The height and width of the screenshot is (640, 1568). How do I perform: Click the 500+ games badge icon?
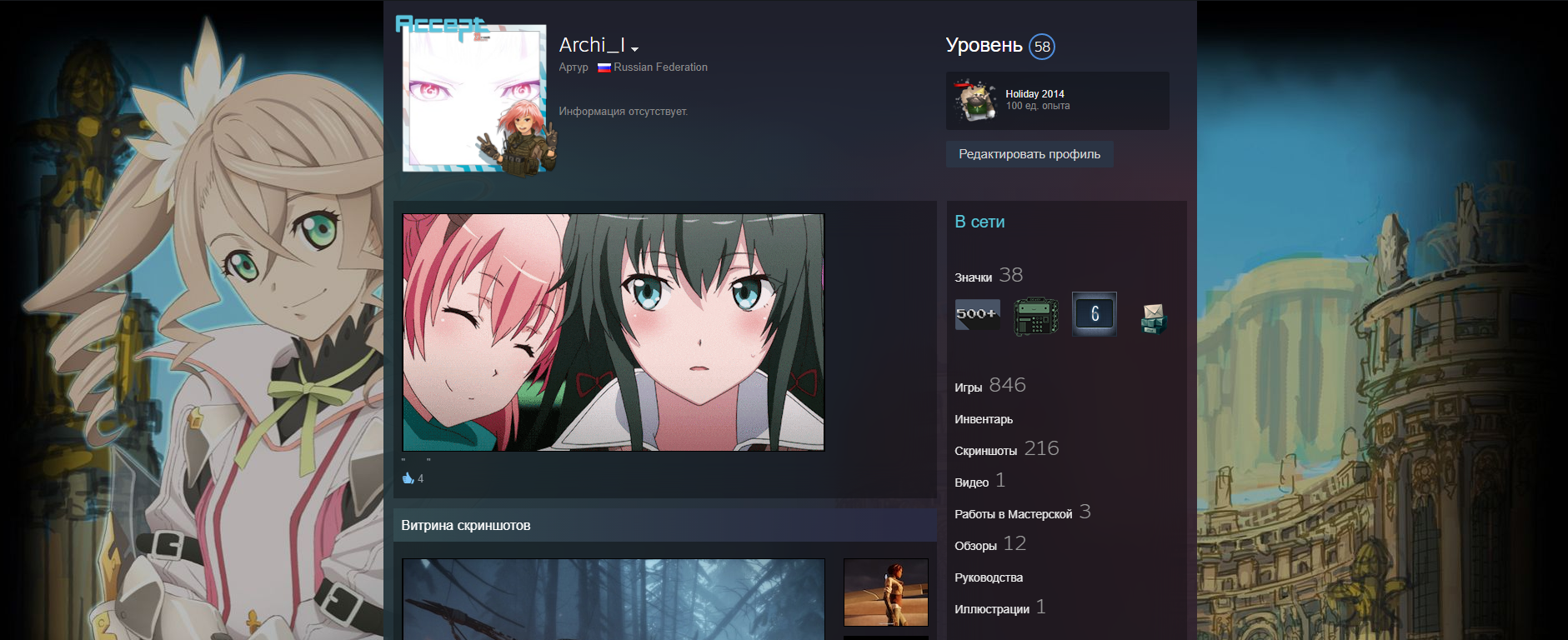pos(977,314)
